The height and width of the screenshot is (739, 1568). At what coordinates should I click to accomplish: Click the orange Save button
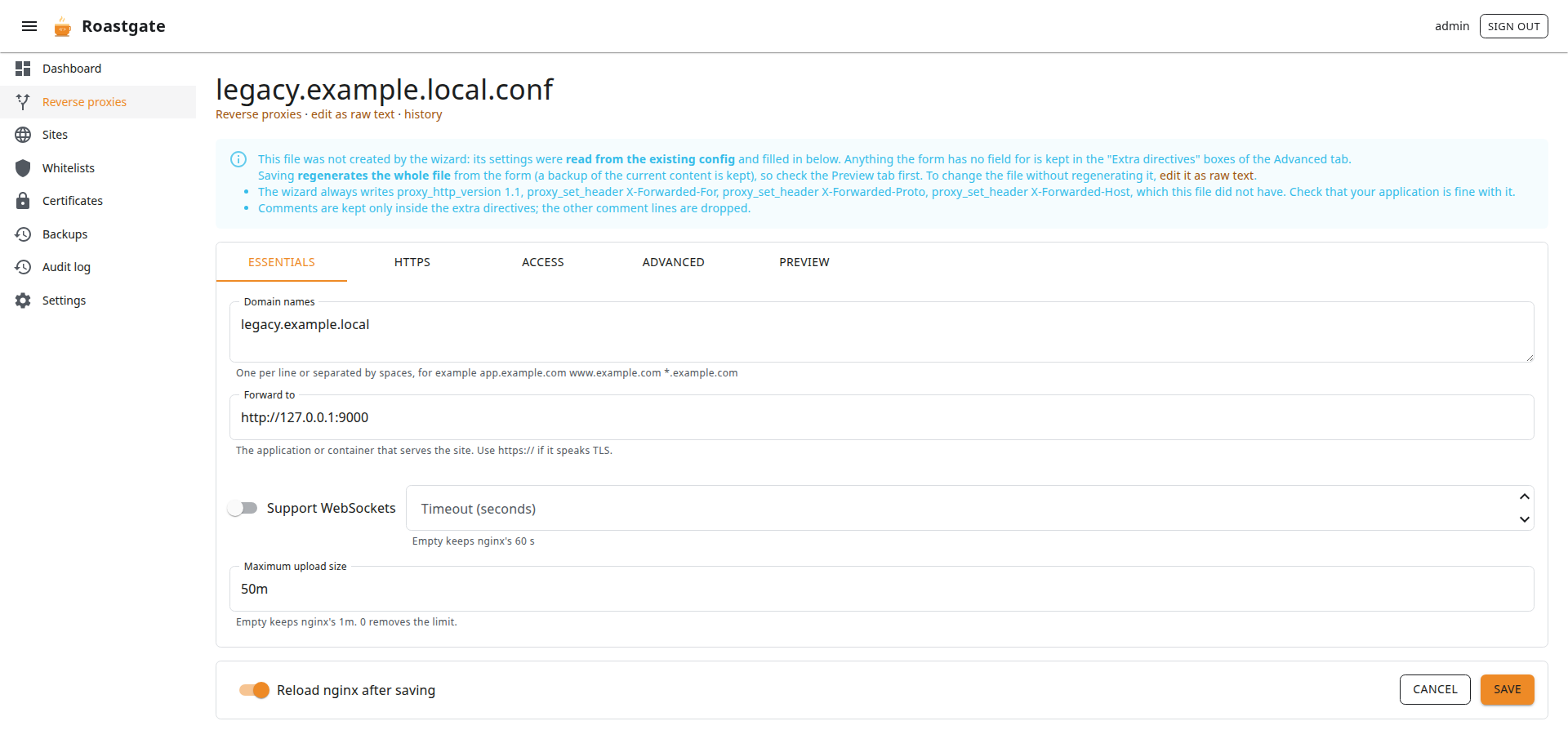pos(1508,689)
